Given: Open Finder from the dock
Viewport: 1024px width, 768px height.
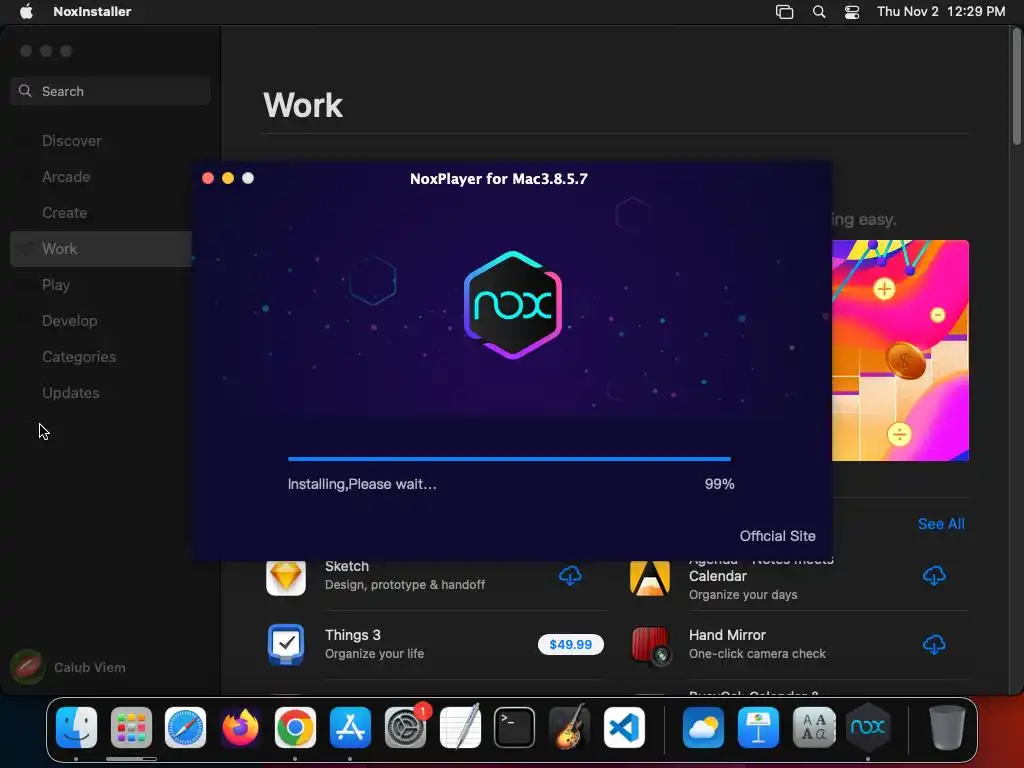Looking at the screenshot, I should [x=77, y=727].
